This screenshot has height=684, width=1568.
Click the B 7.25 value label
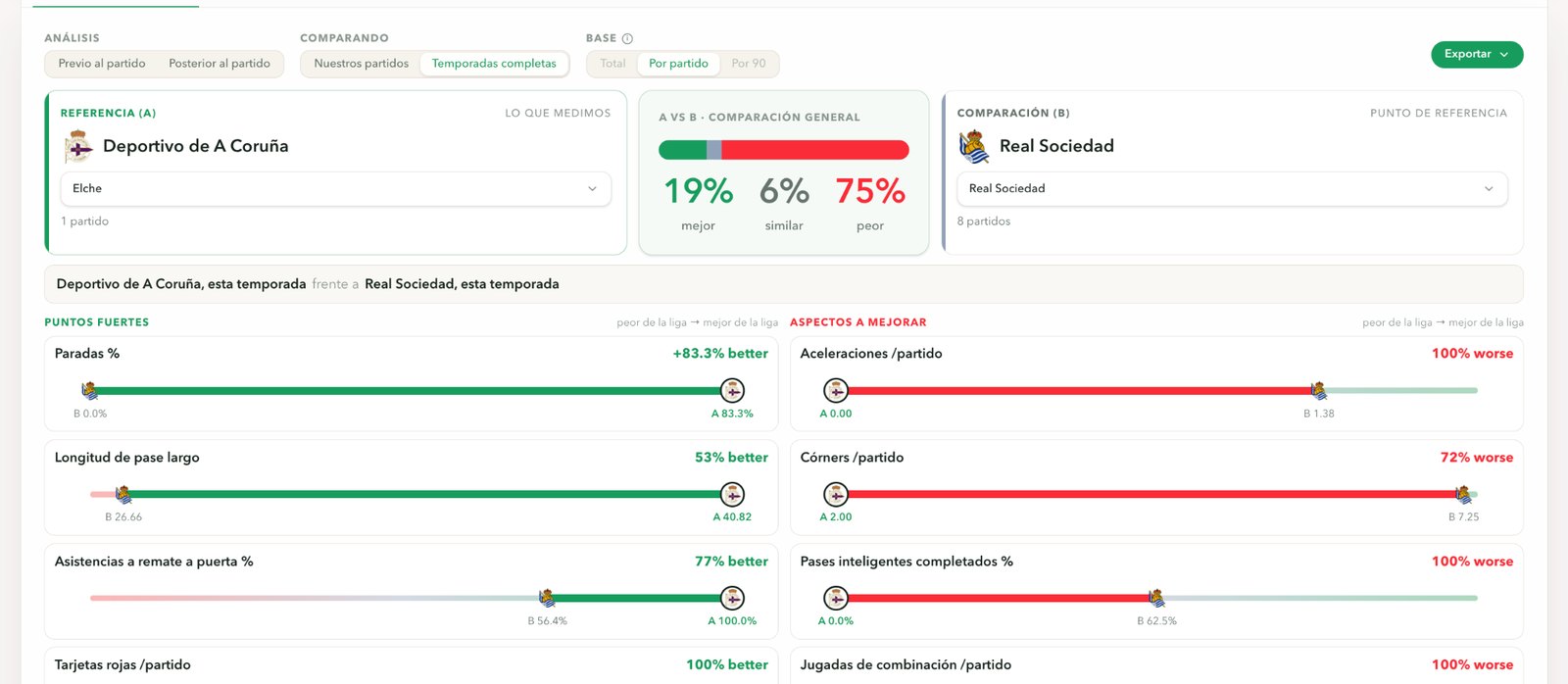1464,517
